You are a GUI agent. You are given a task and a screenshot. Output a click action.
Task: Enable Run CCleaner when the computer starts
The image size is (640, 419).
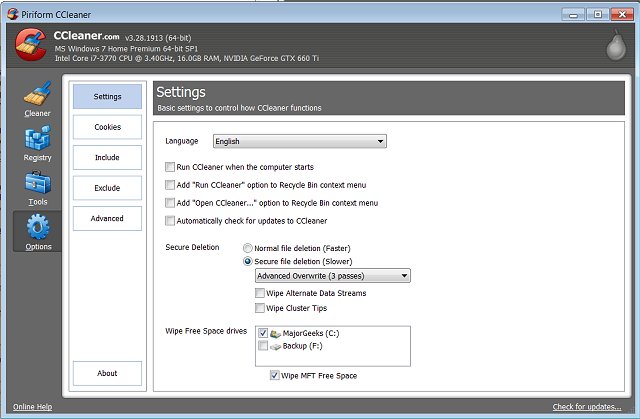170,167
